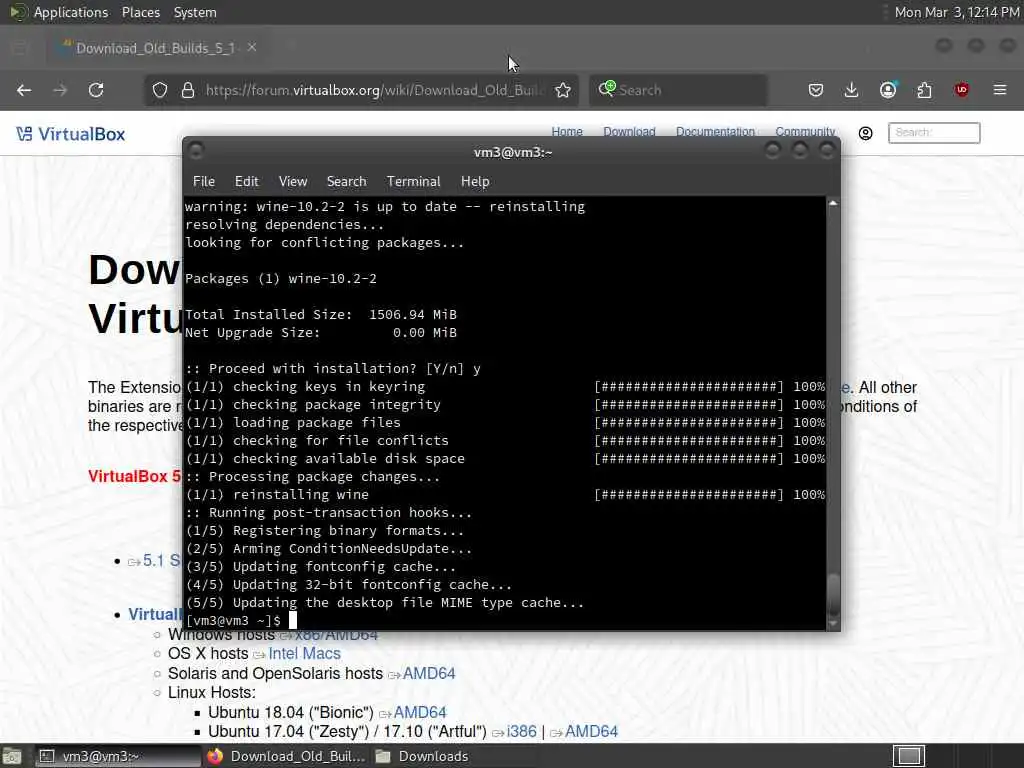Open Intel Macs download link
Screen dimensions: 1024x768
pyautogui.click(x=304, y=654)
